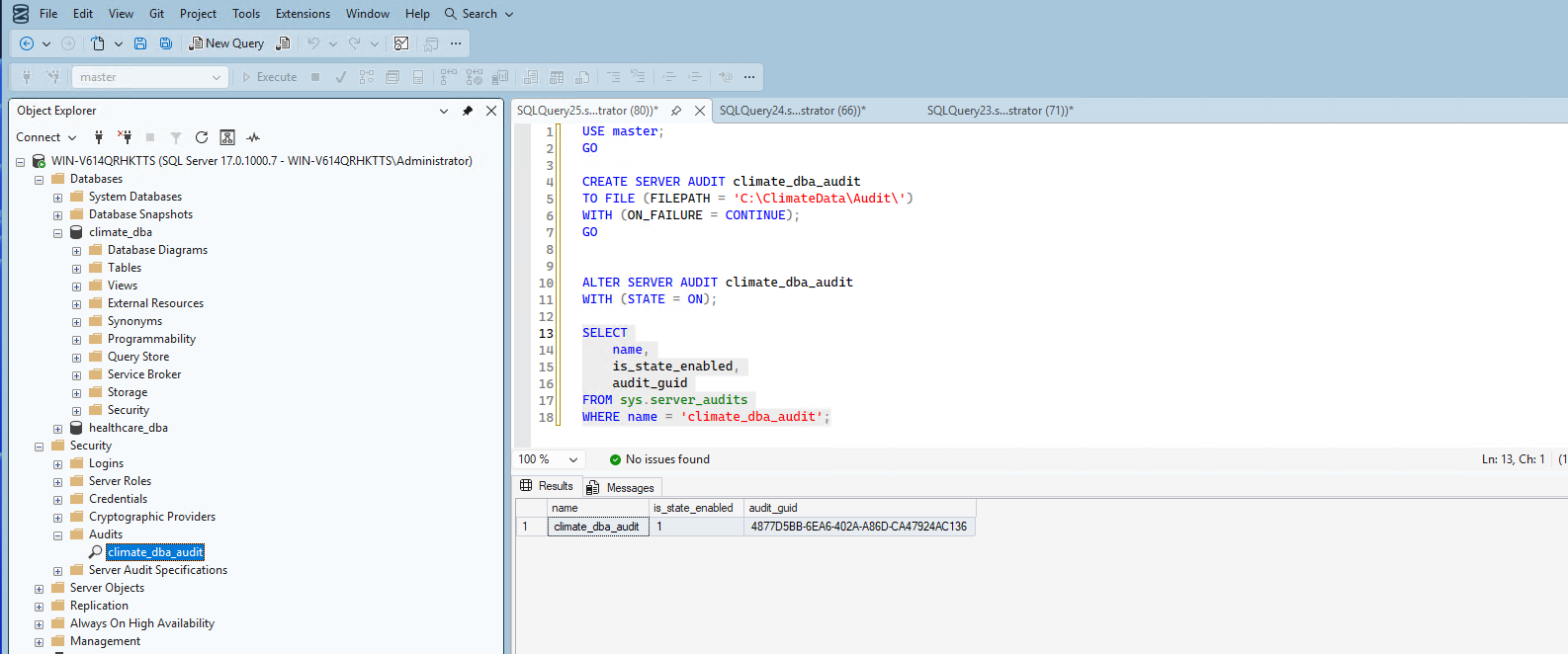
Task: Open the Object Explorer window options chevron
Action: click(444, 111)
